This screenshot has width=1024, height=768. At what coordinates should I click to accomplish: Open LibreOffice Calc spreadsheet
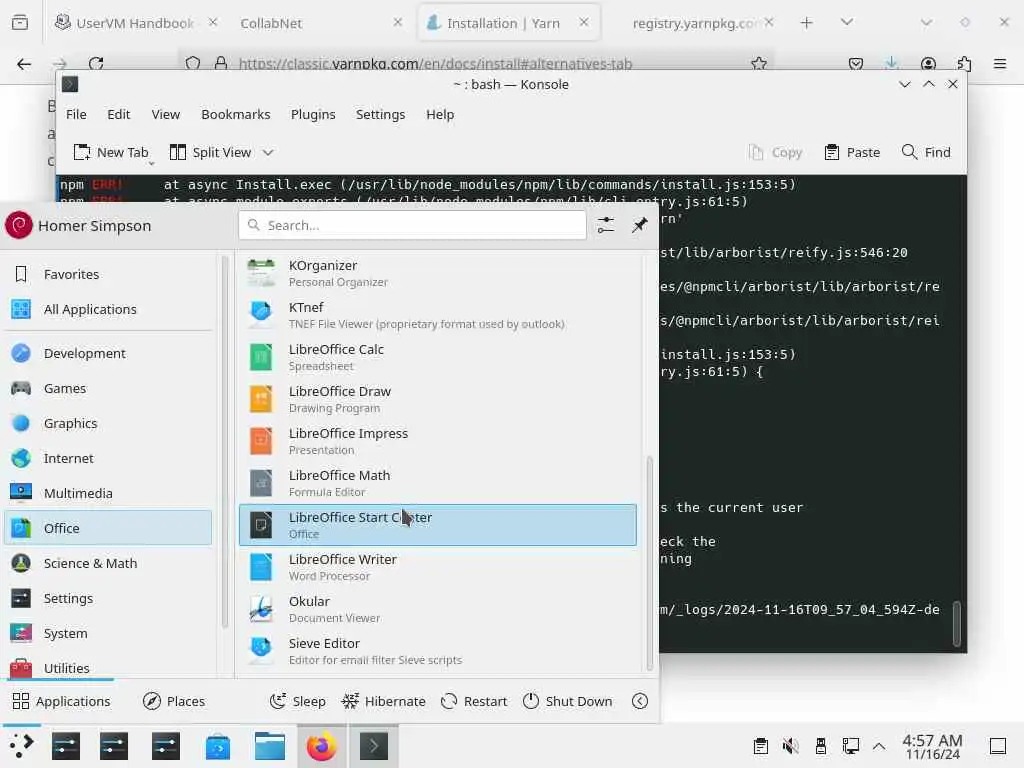pyautogui.click(x=438, y=357)
